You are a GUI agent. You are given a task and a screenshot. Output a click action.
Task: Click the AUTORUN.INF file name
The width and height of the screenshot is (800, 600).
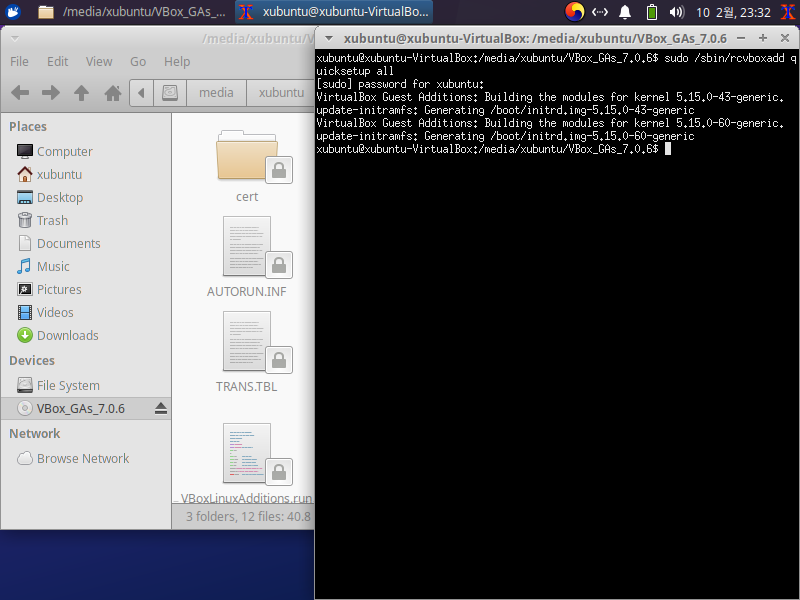[246, 292]
